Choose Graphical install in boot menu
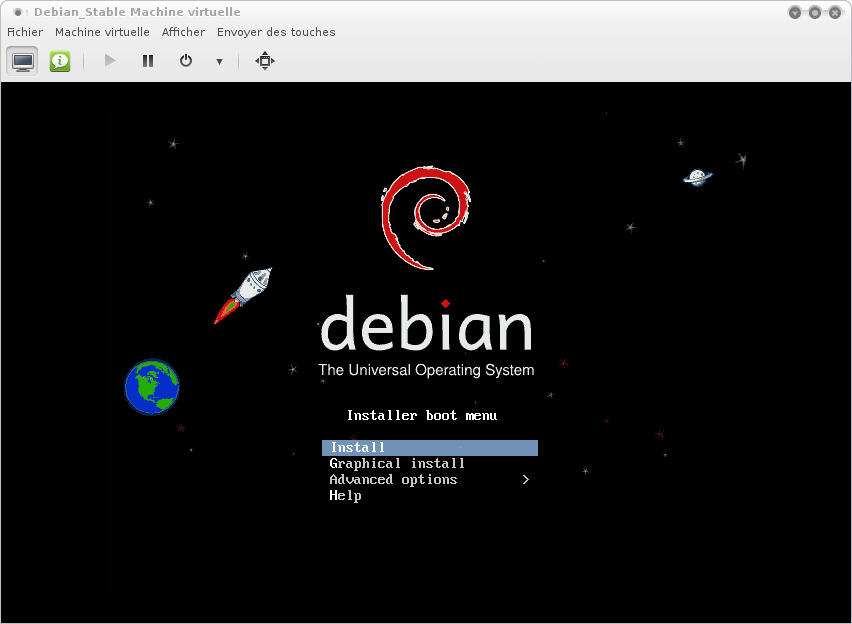The height and width of the screenshot is (624, 852). tap(397, 464)
